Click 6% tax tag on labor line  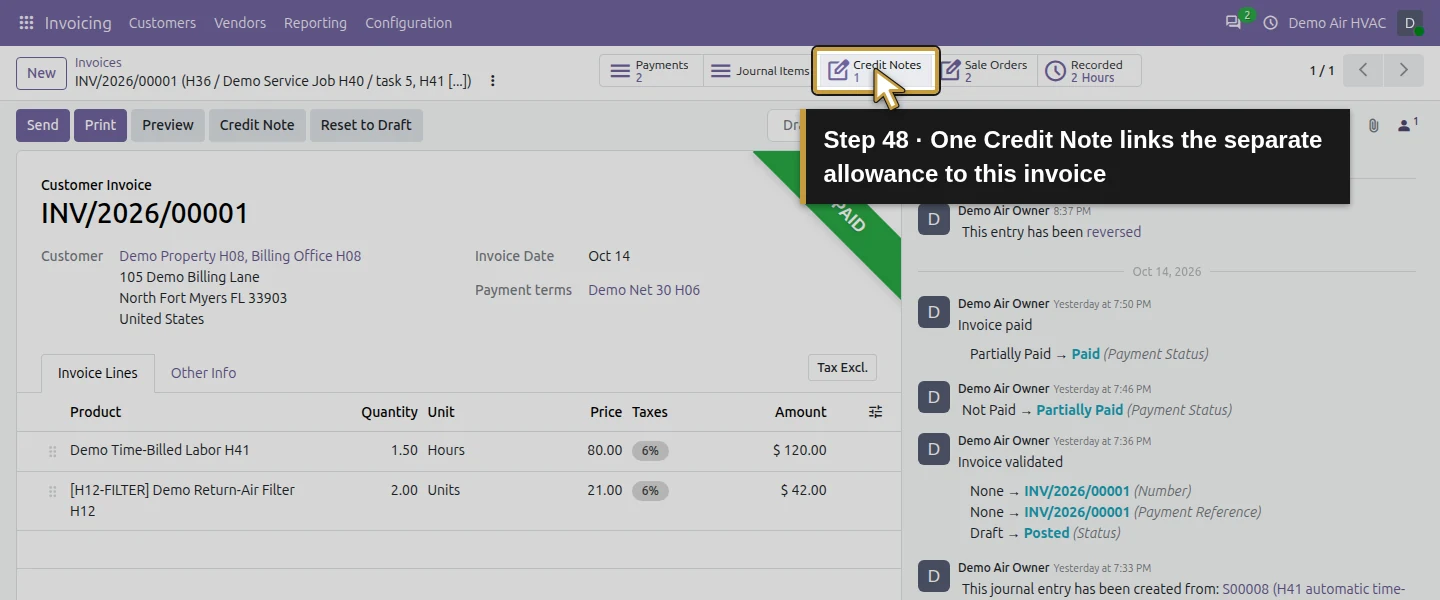(650, 451)
